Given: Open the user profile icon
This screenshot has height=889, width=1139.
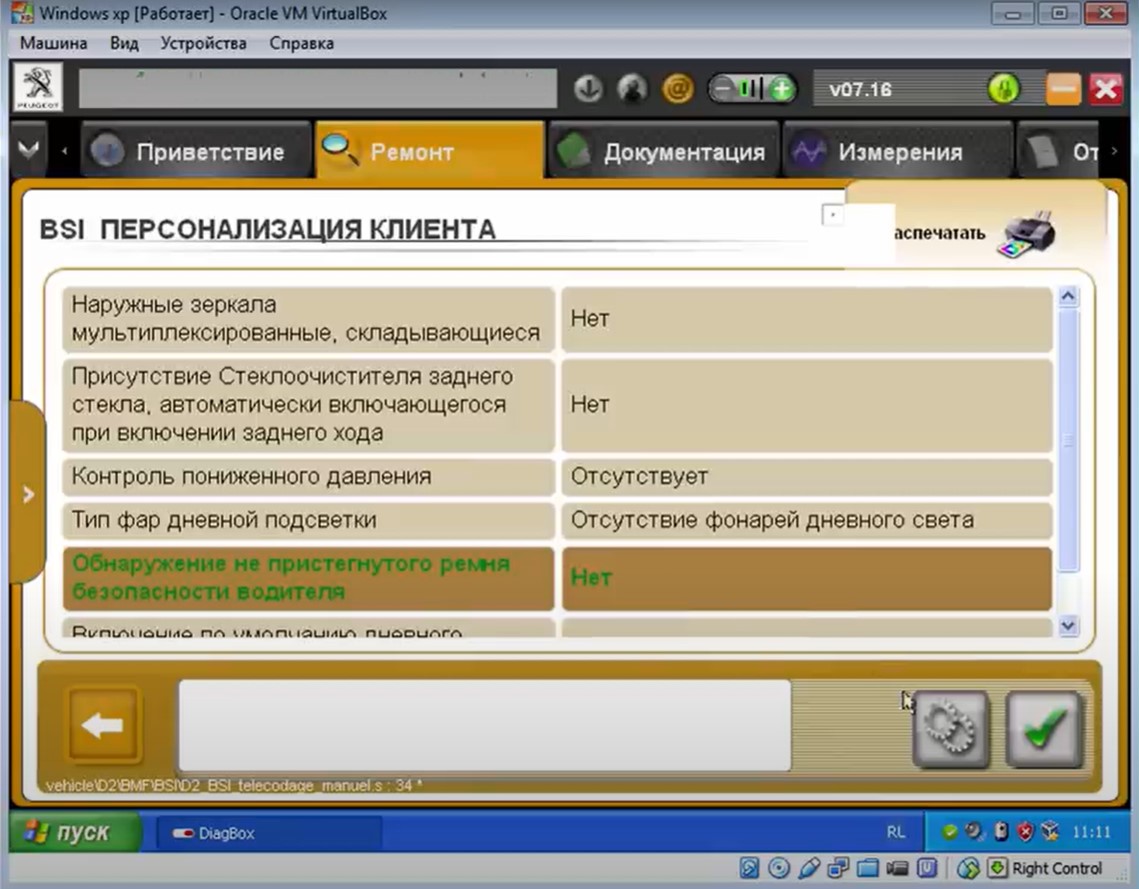Looking at the screenshot, I should [x=632, y=89].
